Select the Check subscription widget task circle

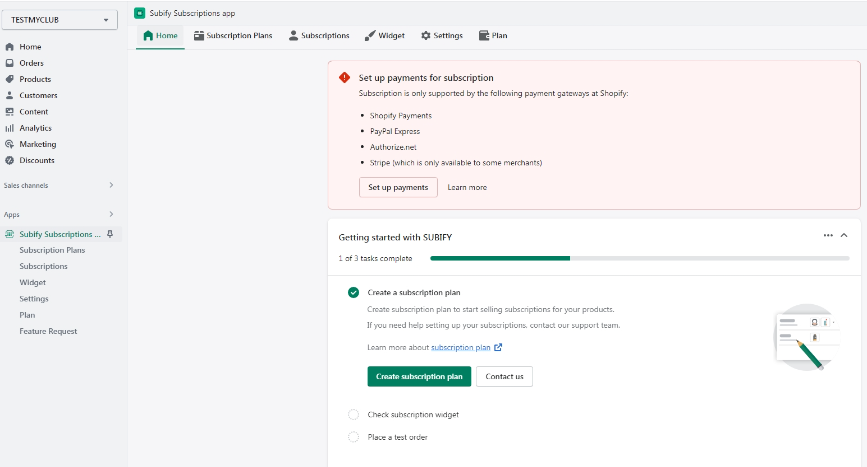point(353,414)
